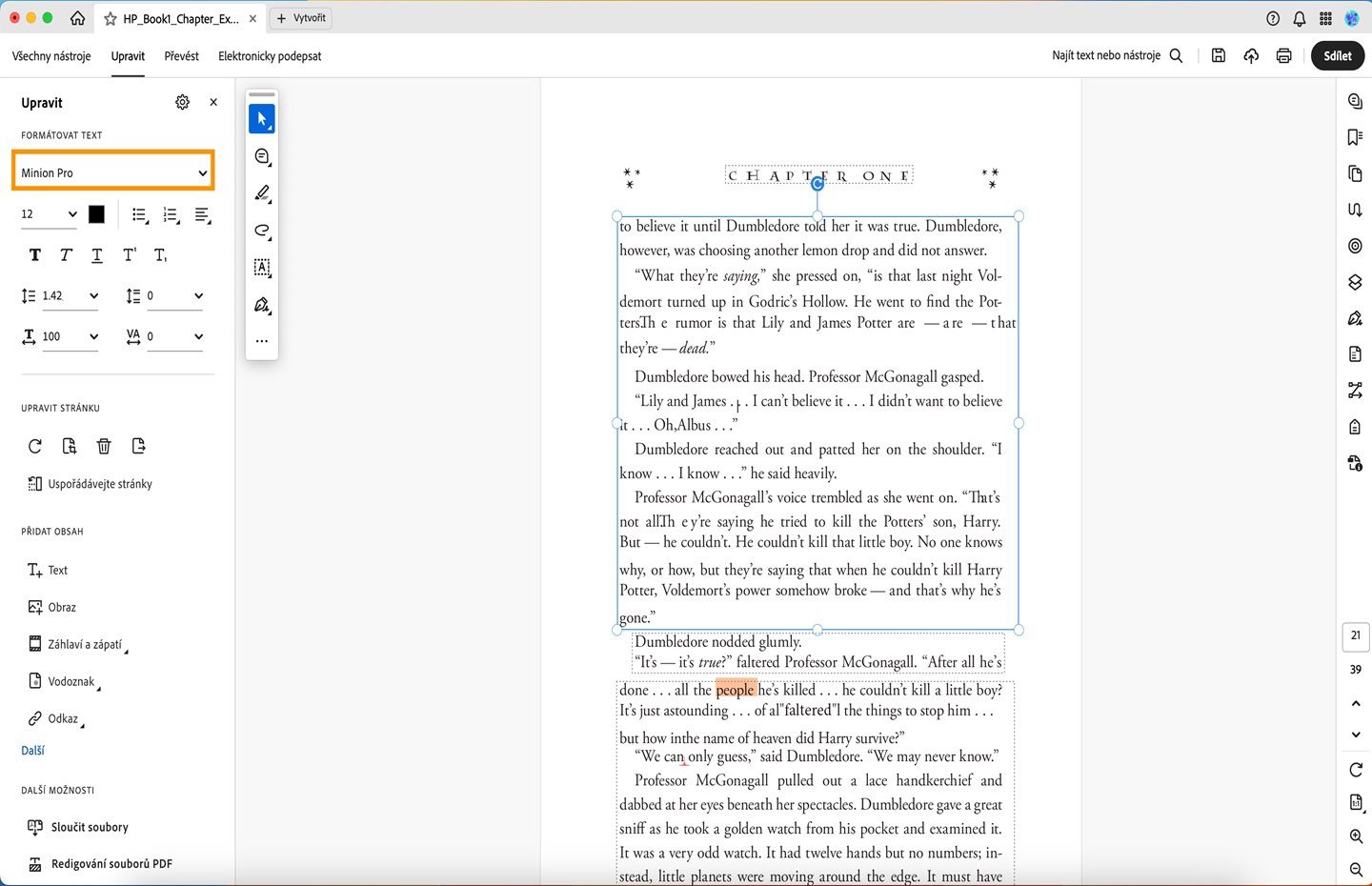The height and width of the screenshot is (886, 1372).
Task: Open the layers panel icon
Action: [1355, 282]
